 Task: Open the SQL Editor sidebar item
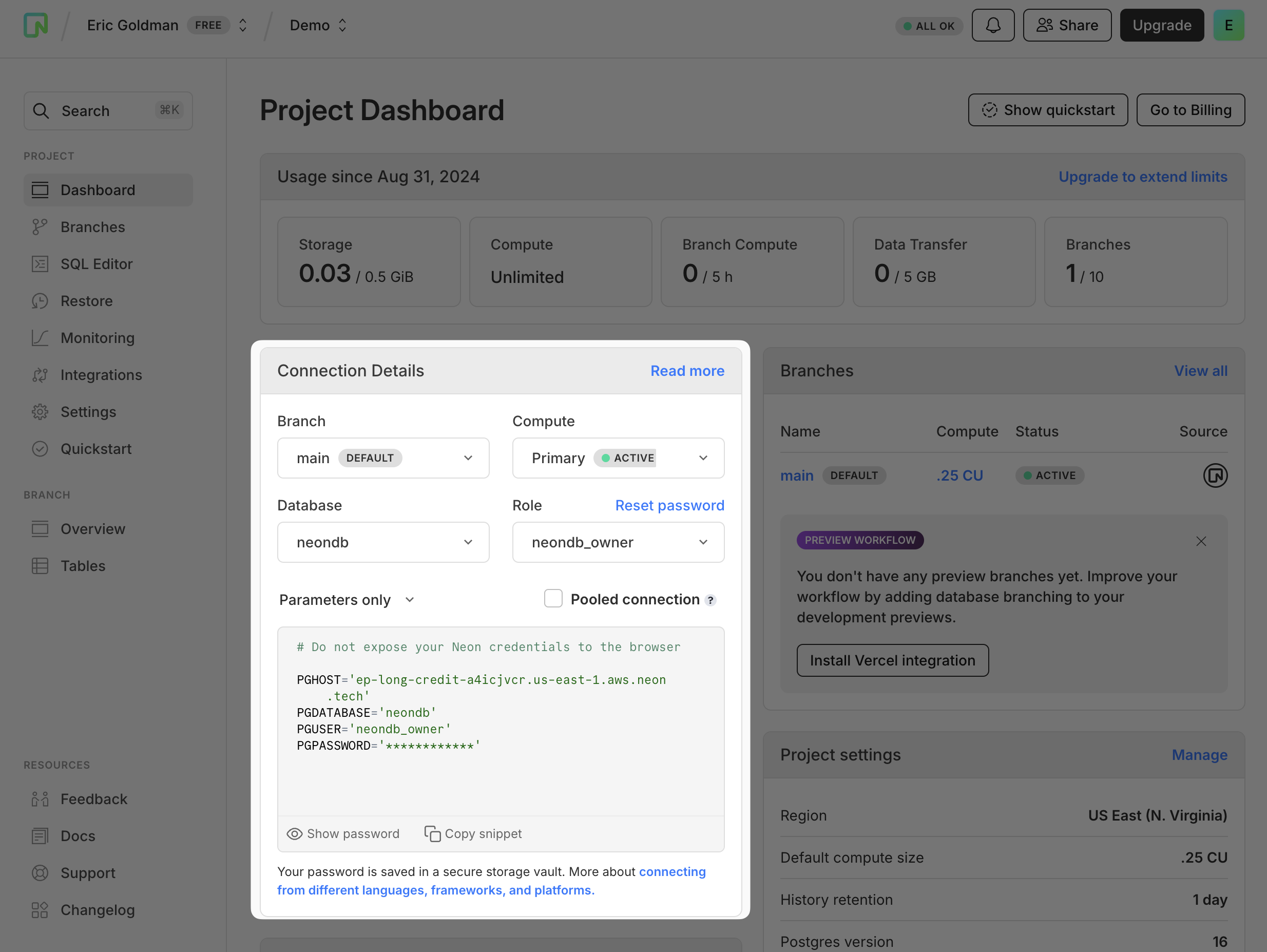(x=96, y=264)
